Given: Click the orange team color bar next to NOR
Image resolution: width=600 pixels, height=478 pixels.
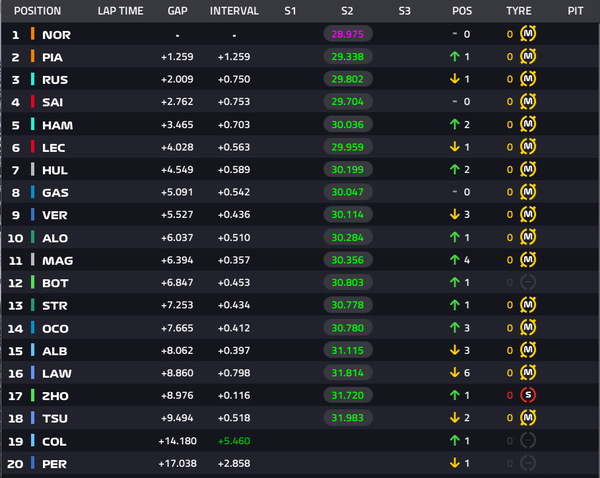Looking at the screenshot, I should point(33,34).
